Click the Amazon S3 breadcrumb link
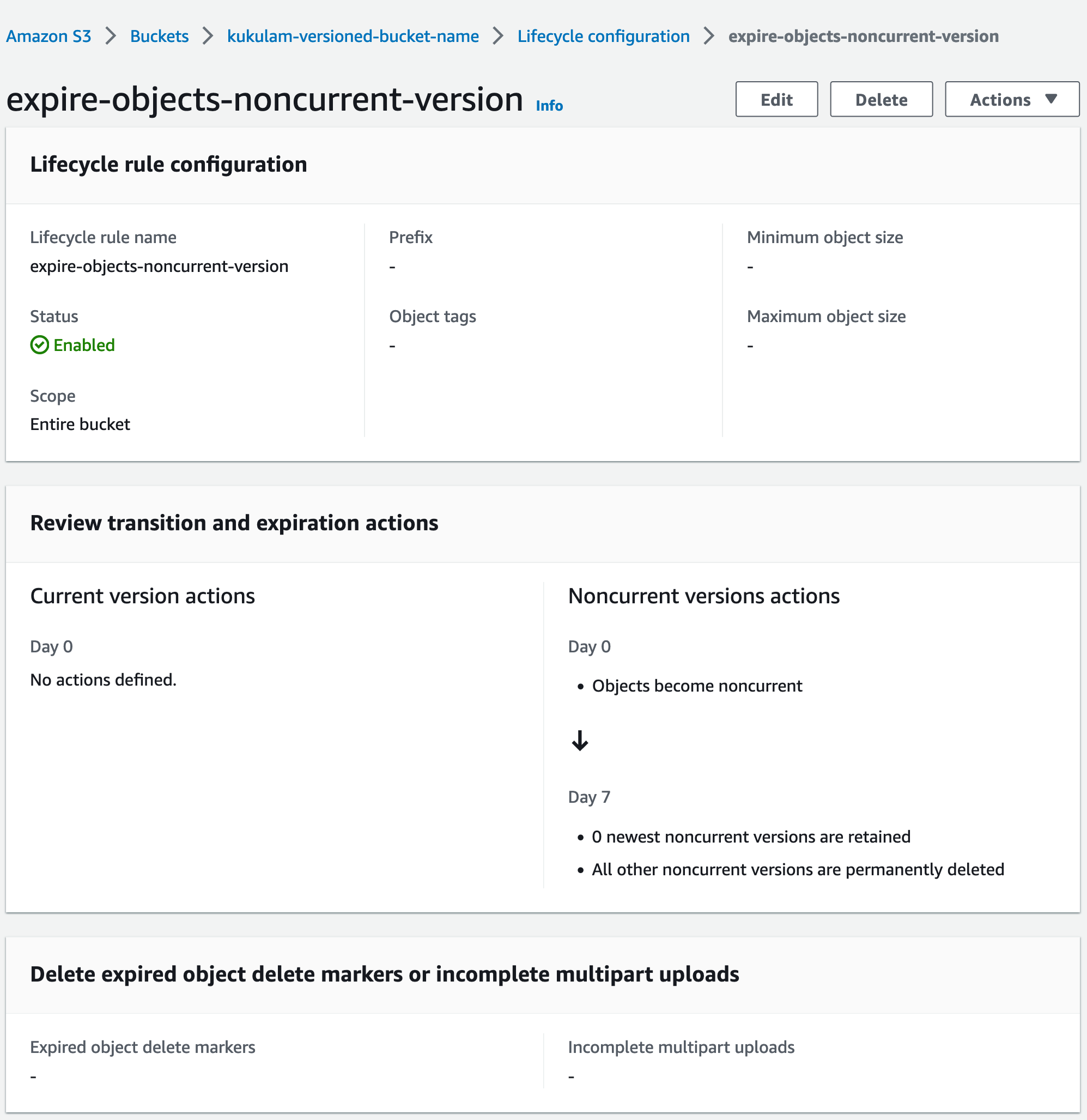1087x1120 pixels. [48, 36]
